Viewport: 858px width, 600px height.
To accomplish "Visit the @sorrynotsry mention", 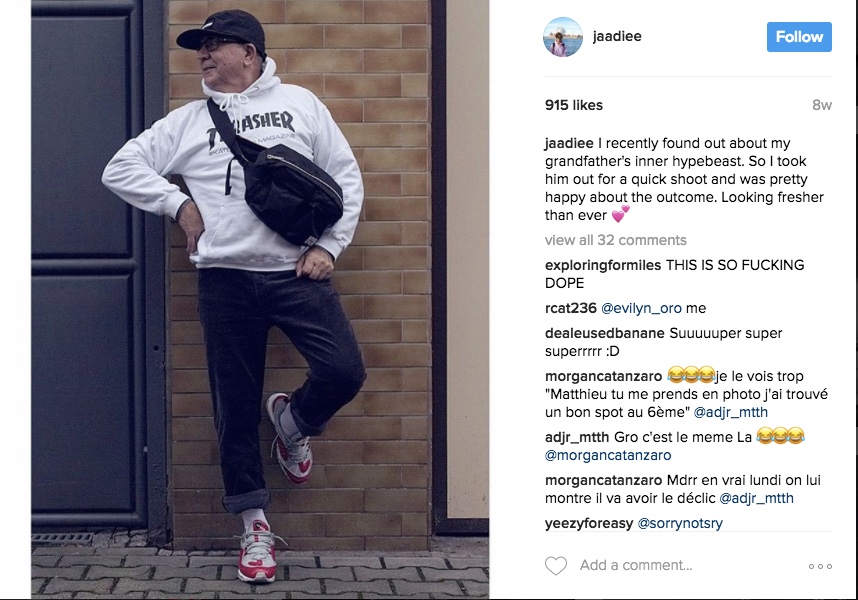I will pos(680,523).
